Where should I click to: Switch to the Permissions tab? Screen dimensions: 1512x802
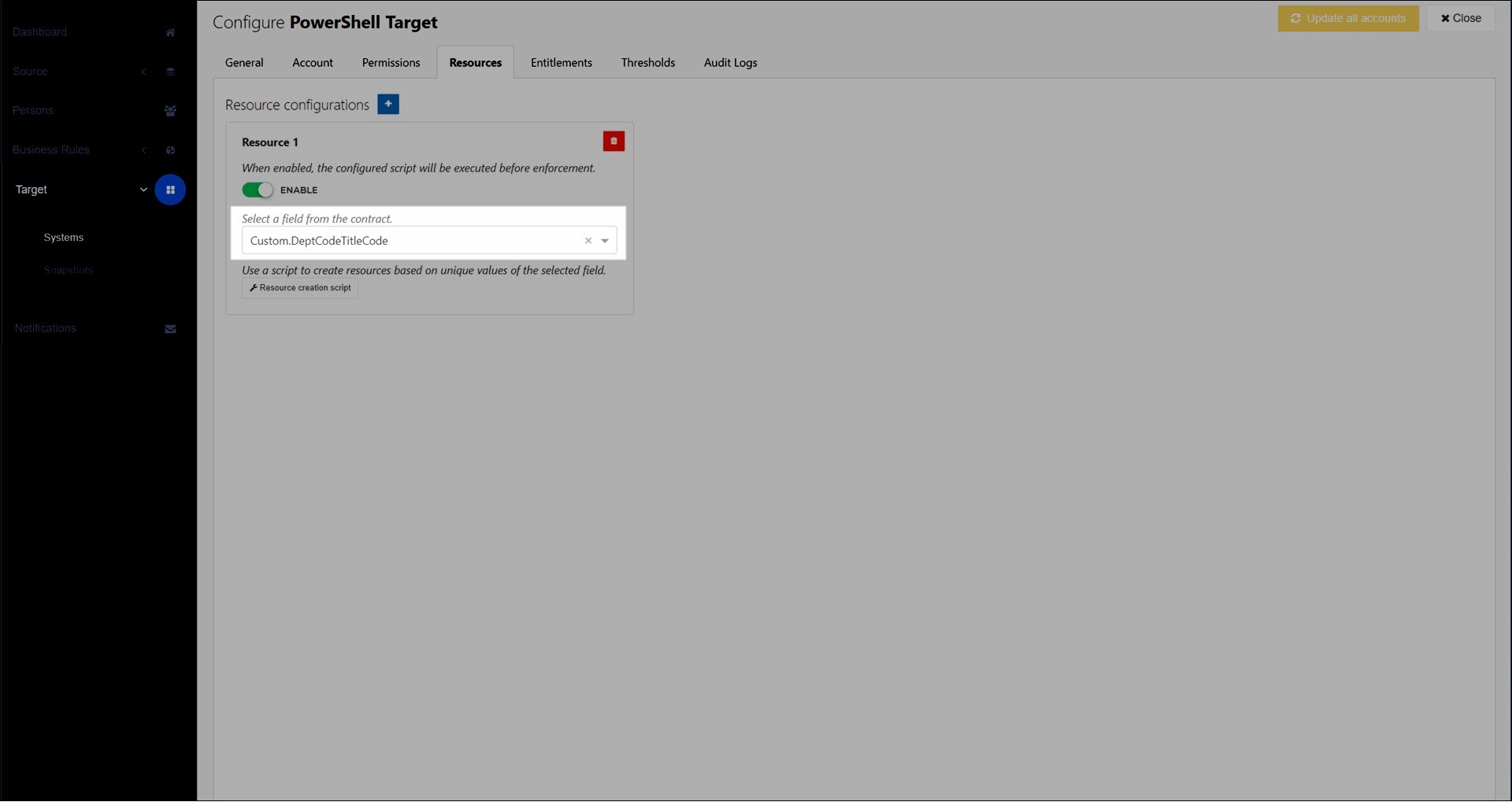click(x=391, y=63)
